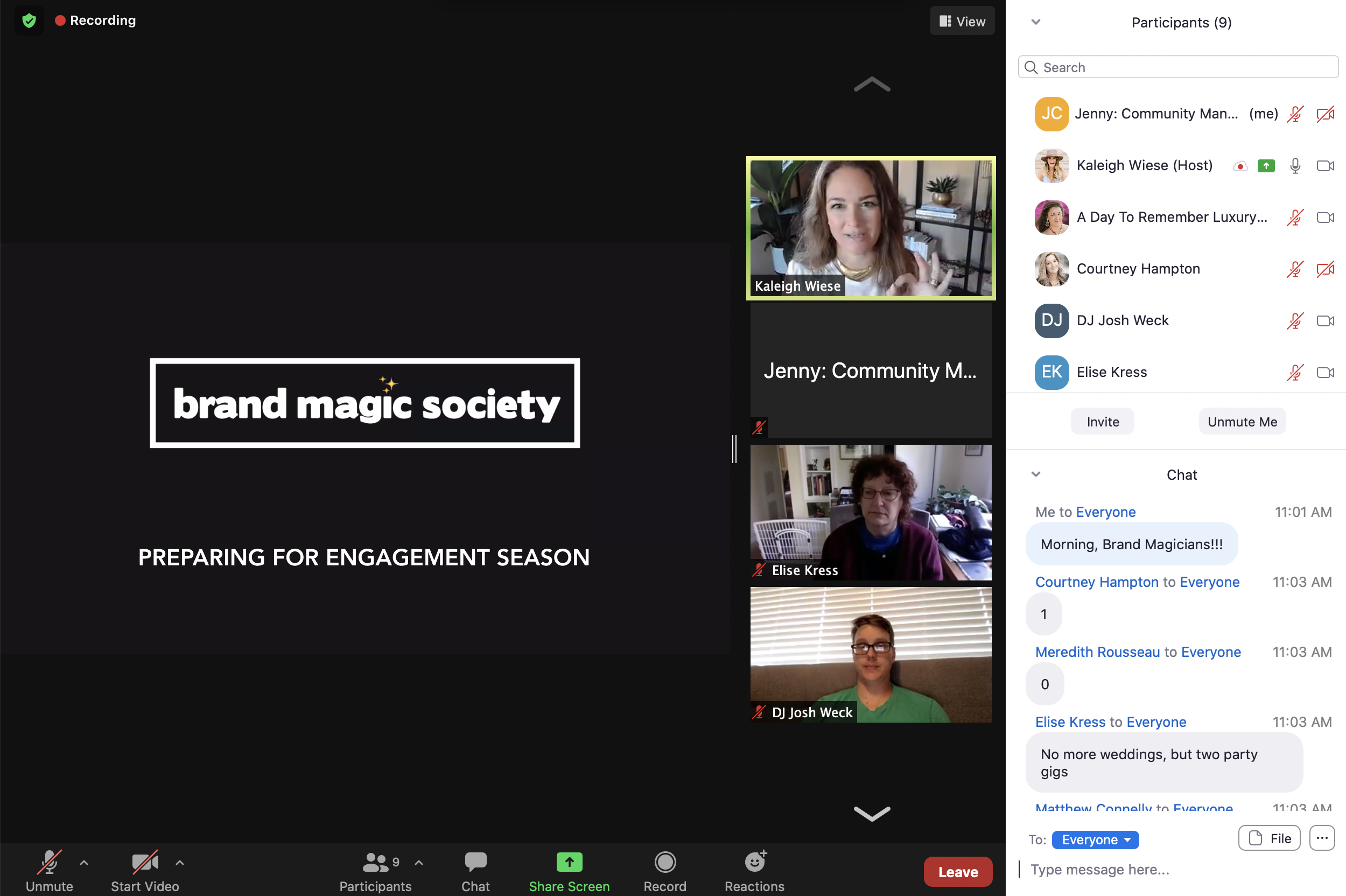Click the divider handle beside video strip
The image size is (1346, 896).
point(735,449)
